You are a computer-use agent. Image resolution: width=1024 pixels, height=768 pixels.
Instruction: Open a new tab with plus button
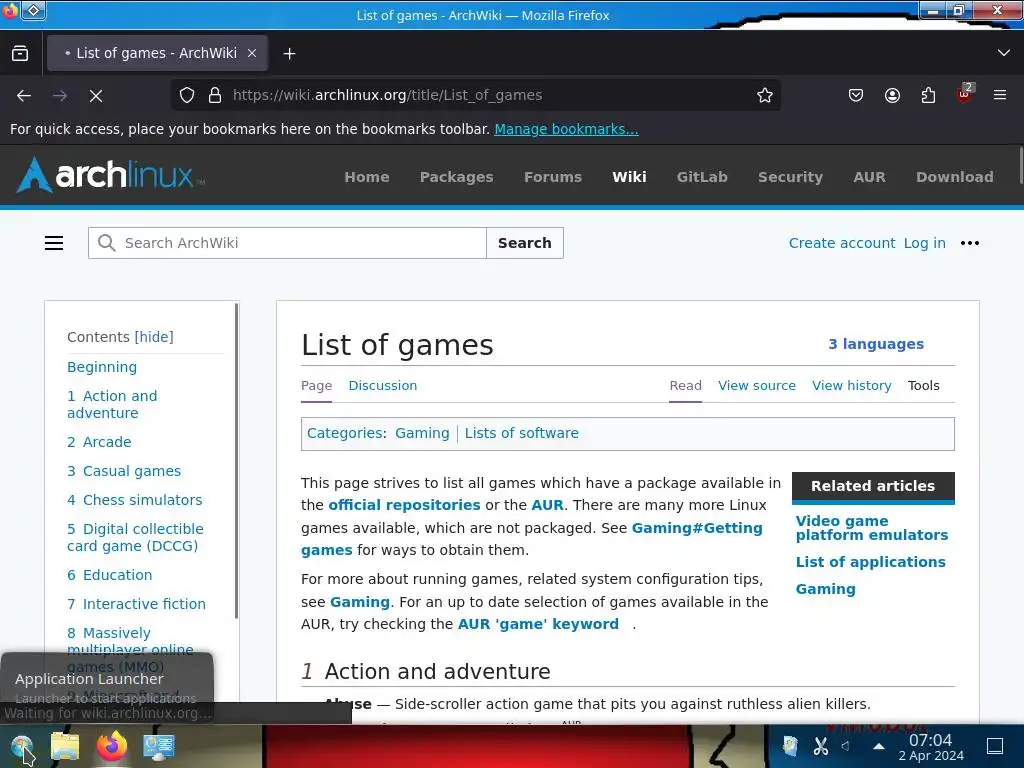[x=289, y=54]
